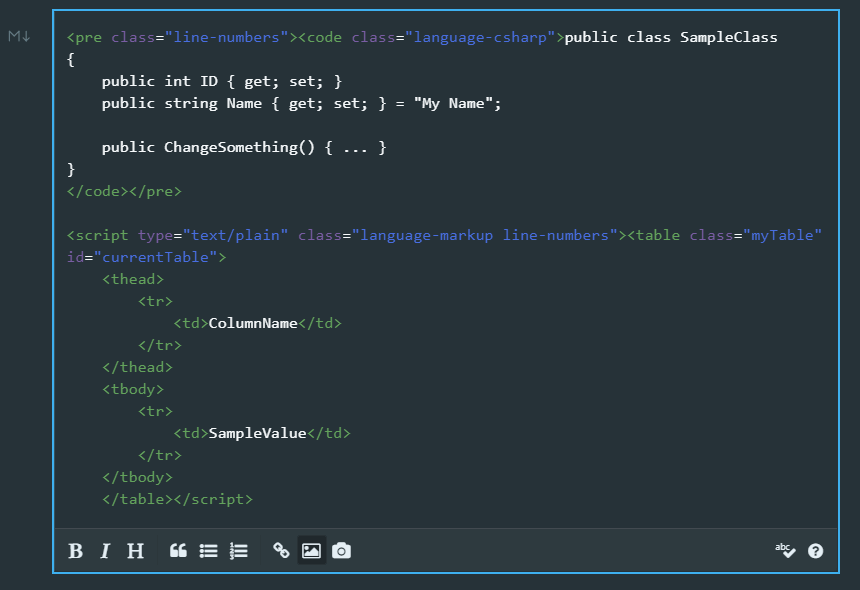This screenshot has width=860, height=590.
Task: Place cursor in the "My Name" string
Action: click(452, 103)
